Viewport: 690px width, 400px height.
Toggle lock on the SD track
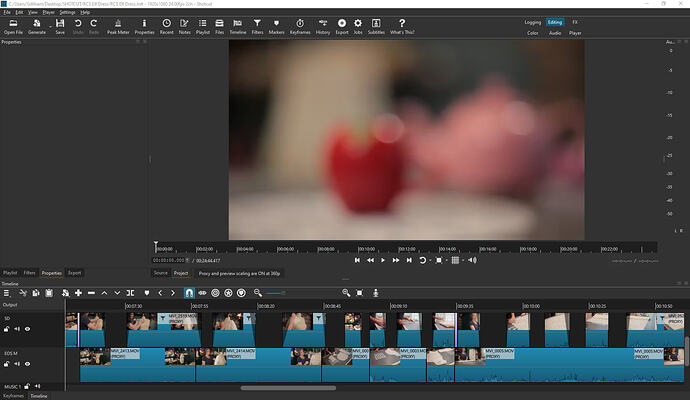7,329
